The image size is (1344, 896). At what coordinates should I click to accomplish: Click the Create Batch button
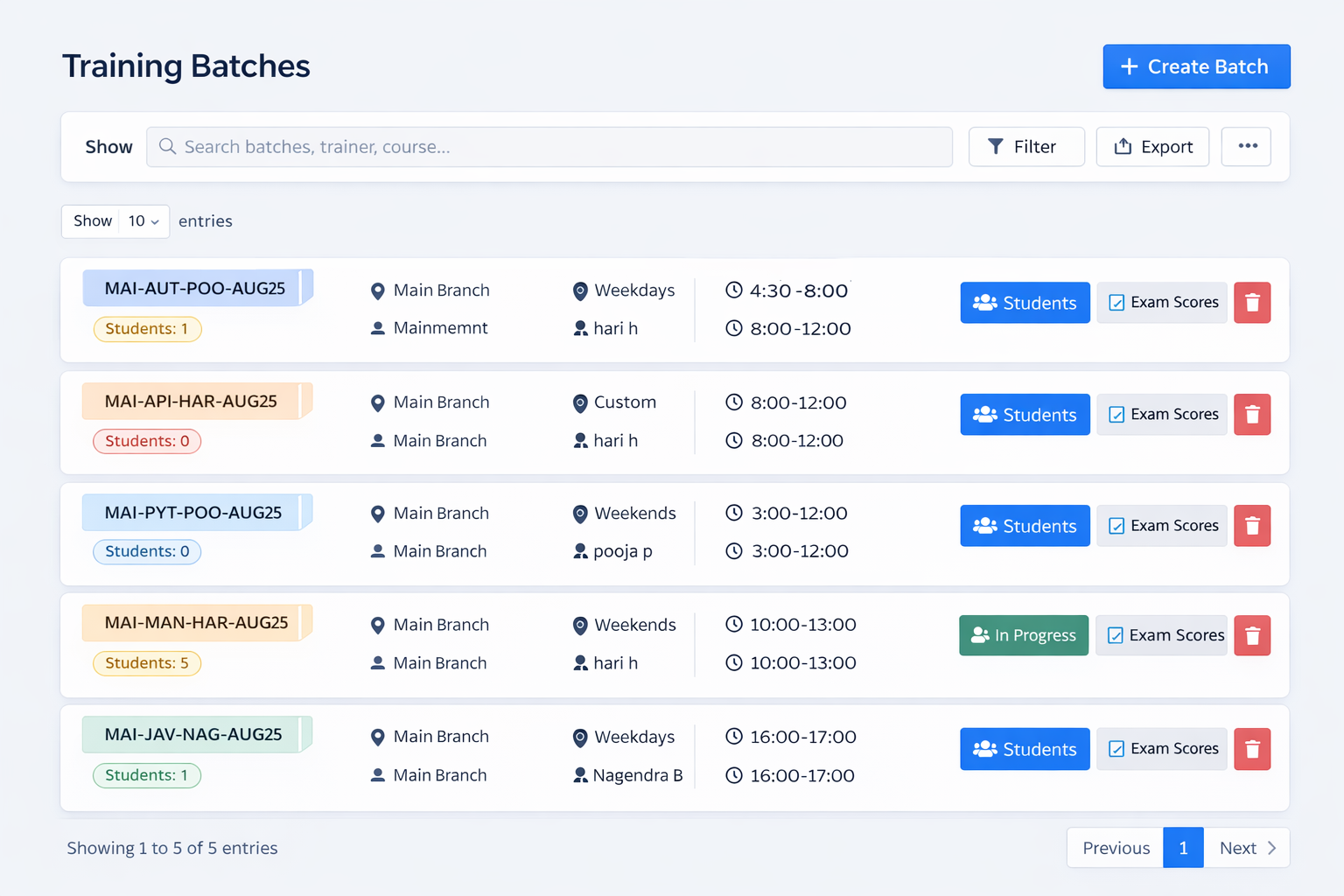pos(1195,66)
